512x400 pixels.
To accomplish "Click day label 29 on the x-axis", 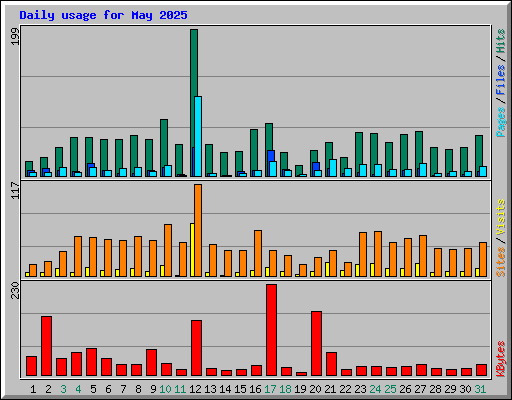I will (450, 389).
